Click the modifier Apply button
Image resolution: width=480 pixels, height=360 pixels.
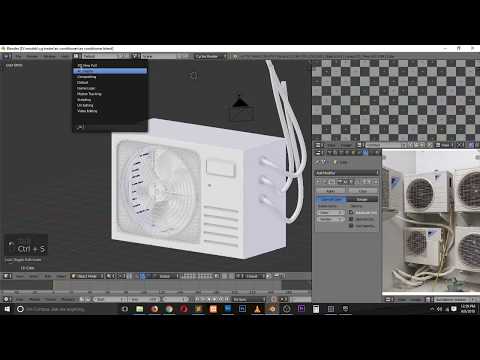click(x=331, y=191)
